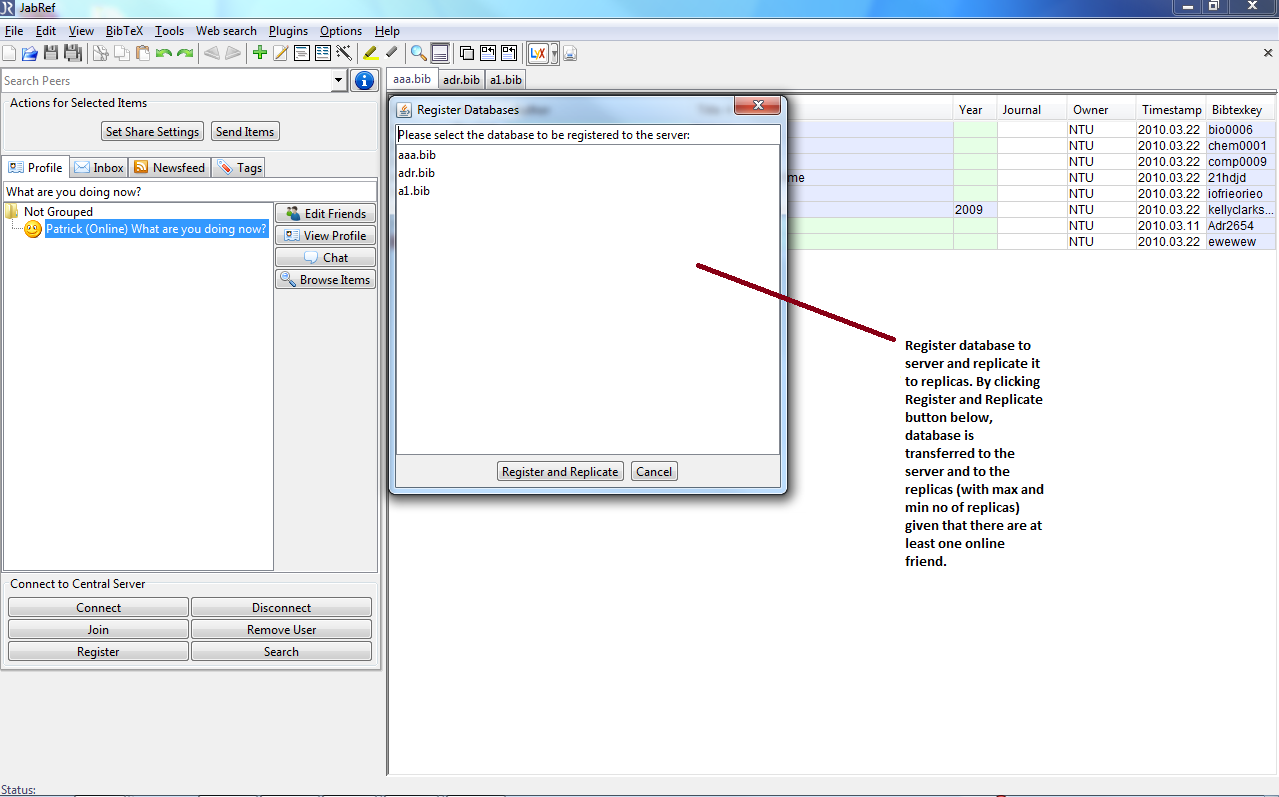The height and width of the screenshot is (797, 1279).
Task: Select the Profile tab
Action: coord(36,167)
